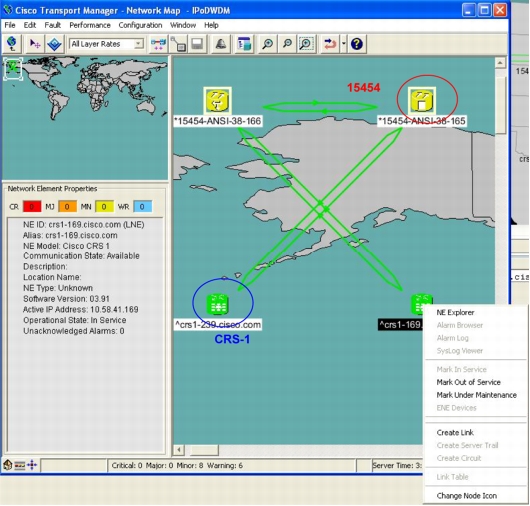Open the Configuration menu
This screenshot has width=530, height=506.
click(x=140, y=25)
